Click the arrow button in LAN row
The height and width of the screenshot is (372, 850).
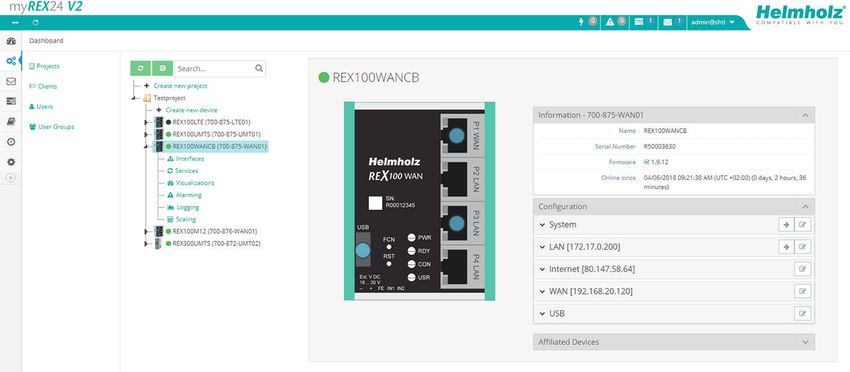786,247
